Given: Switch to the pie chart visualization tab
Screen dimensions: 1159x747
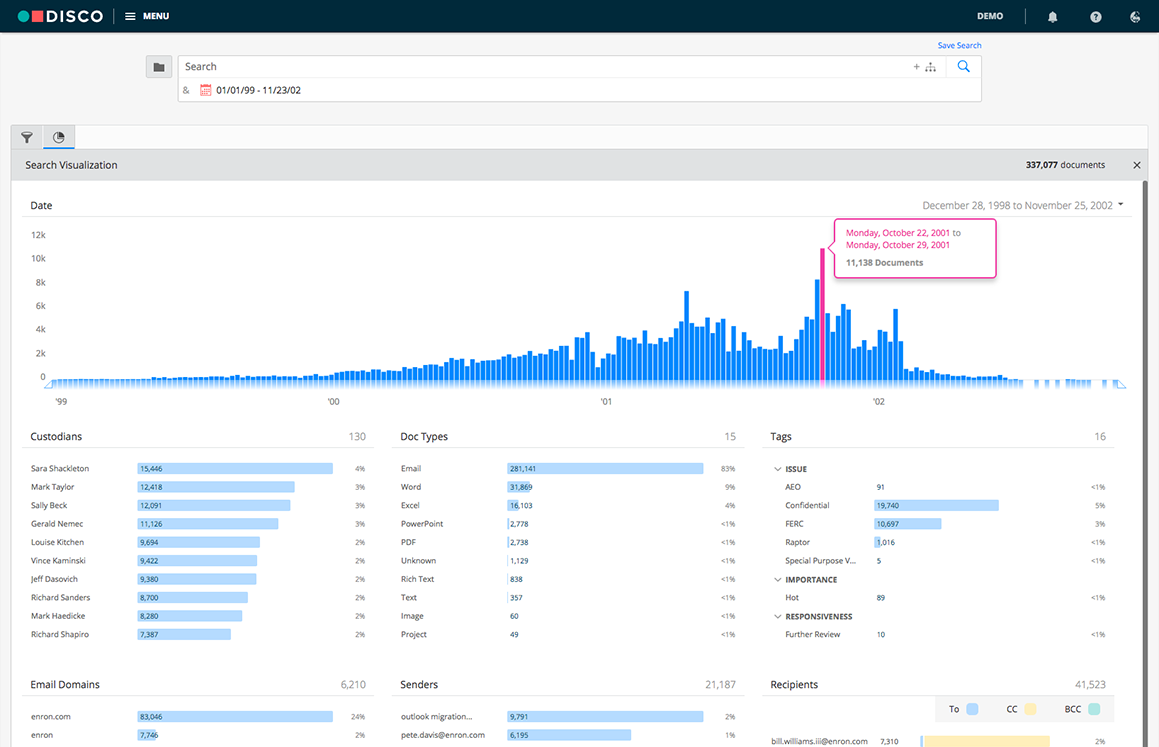Looking at the screenshot, I should point(58,137).
